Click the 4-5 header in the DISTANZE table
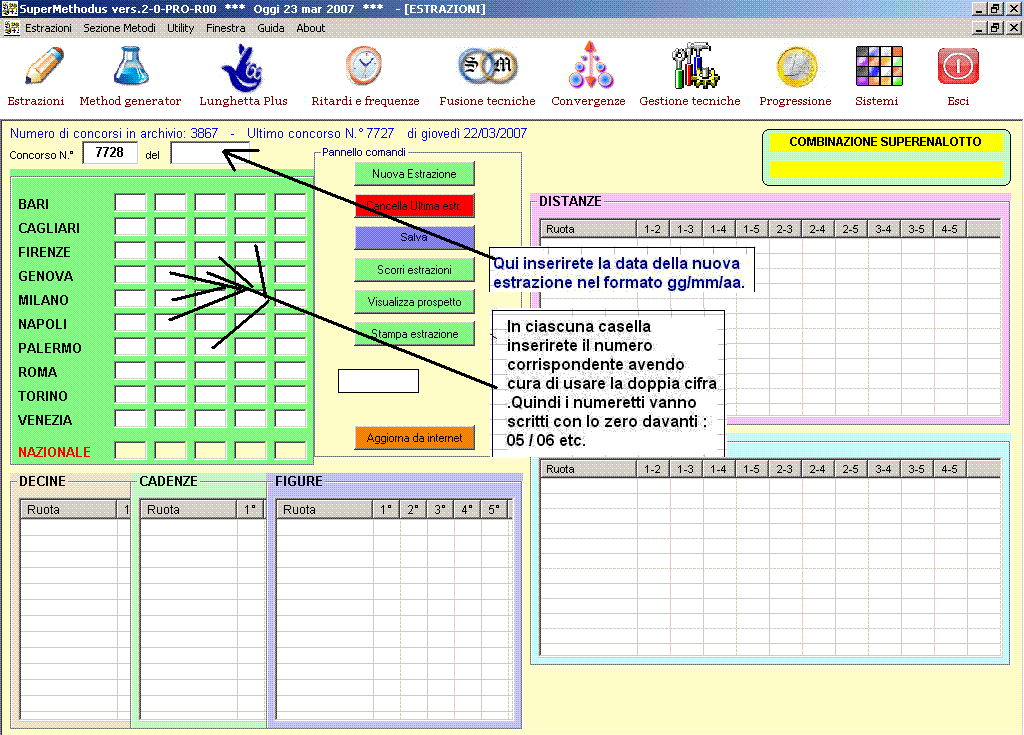Viewport: 1024px width, 735px height. (x=950, y=229)
